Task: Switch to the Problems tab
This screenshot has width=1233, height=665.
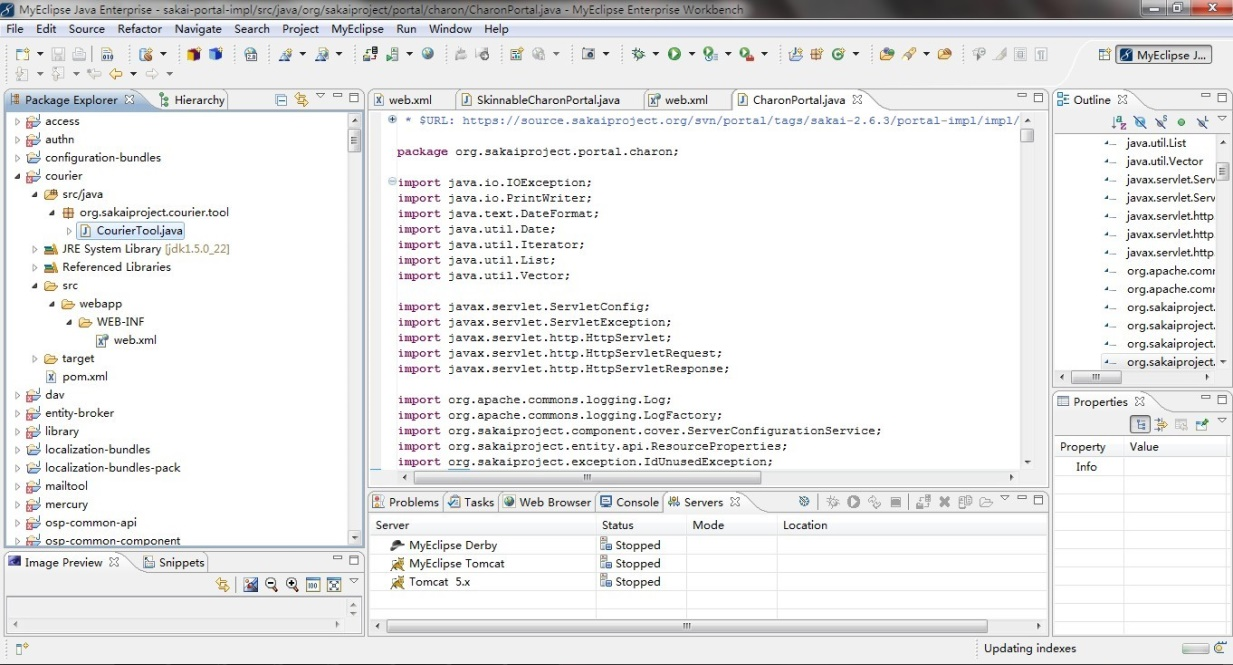Action: [405, 502]
